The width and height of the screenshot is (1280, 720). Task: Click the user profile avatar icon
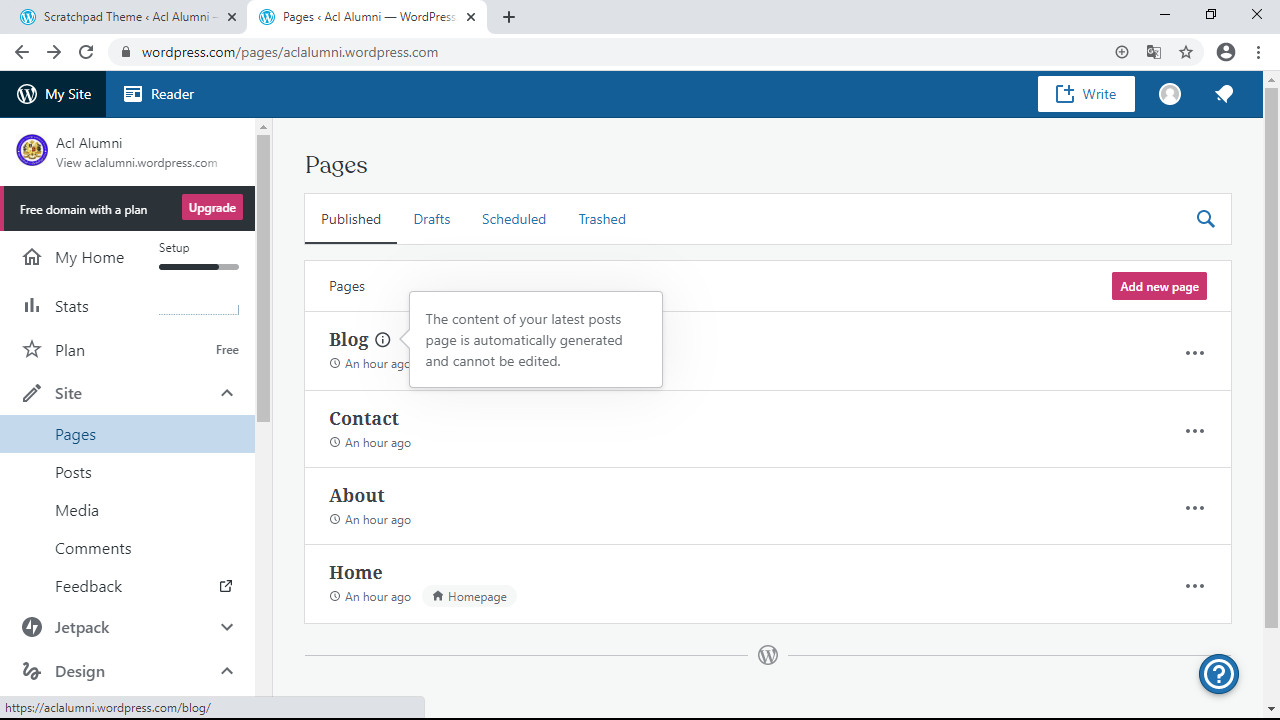[x=1169, y=94]
